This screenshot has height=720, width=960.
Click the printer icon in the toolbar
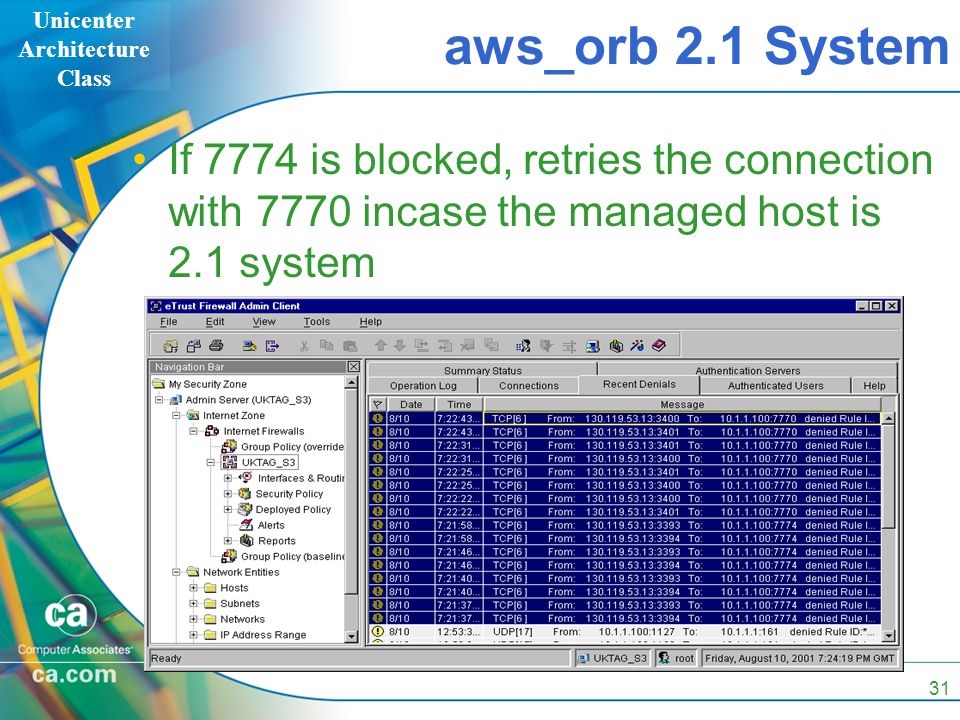(216, 346)
